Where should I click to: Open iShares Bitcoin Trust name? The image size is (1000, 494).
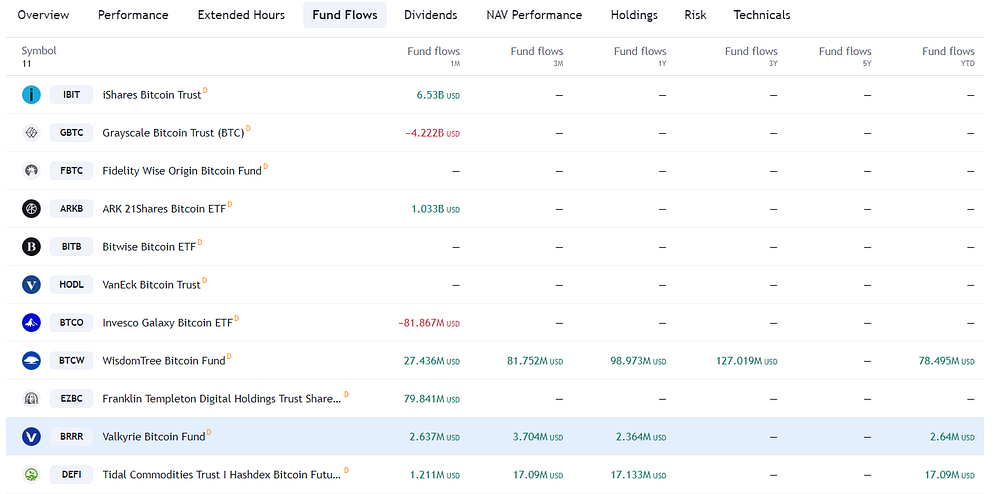coord(152,95)
